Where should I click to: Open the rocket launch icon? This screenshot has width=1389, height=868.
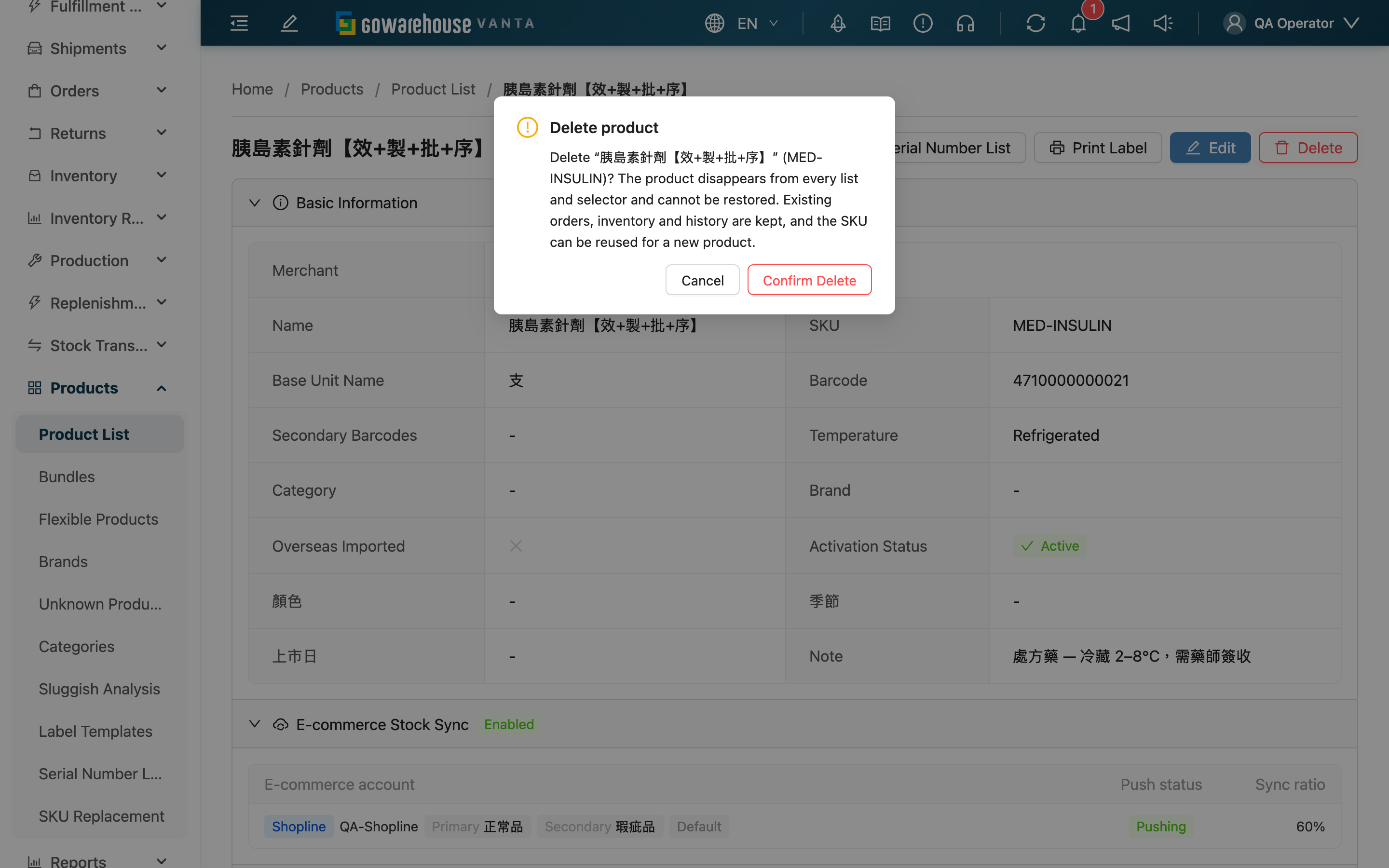coord(838,23)
